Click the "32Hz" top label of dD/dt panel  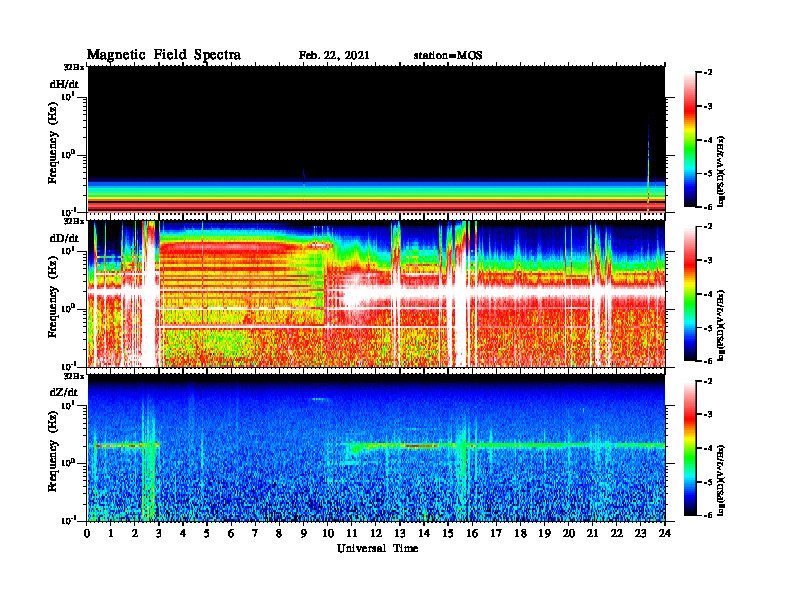click(74, 221)
